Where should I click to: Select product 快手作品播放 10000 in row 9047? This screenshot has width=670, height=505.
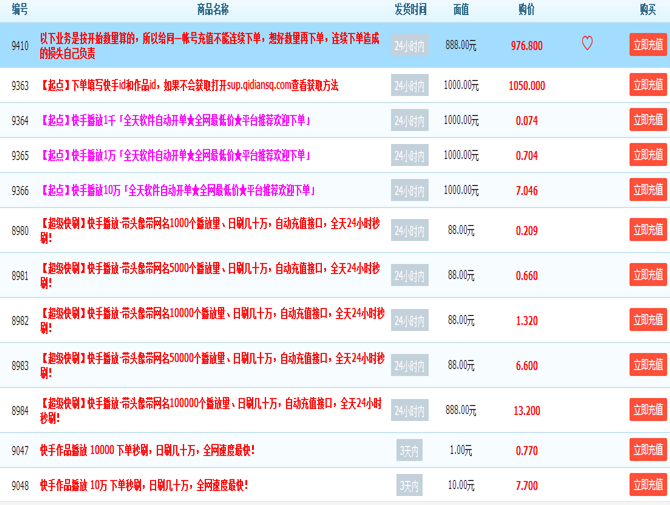144,450
